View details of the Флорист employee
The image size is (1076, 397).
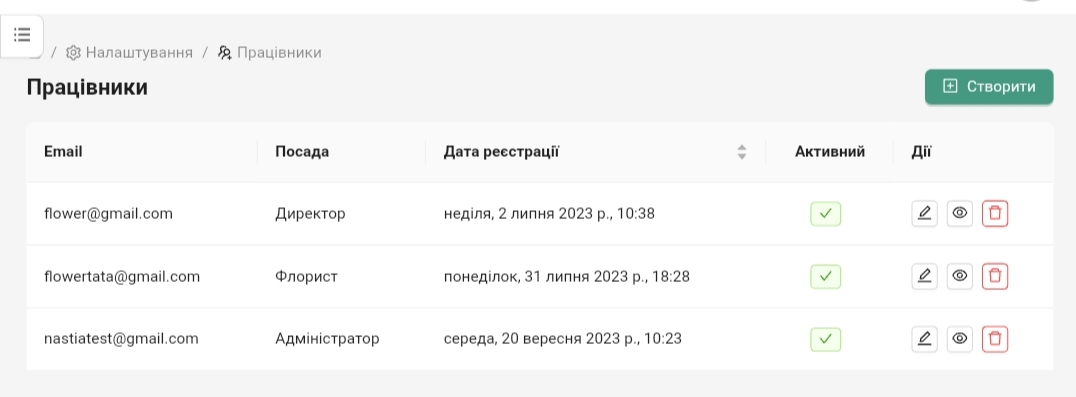click(960, 276)
